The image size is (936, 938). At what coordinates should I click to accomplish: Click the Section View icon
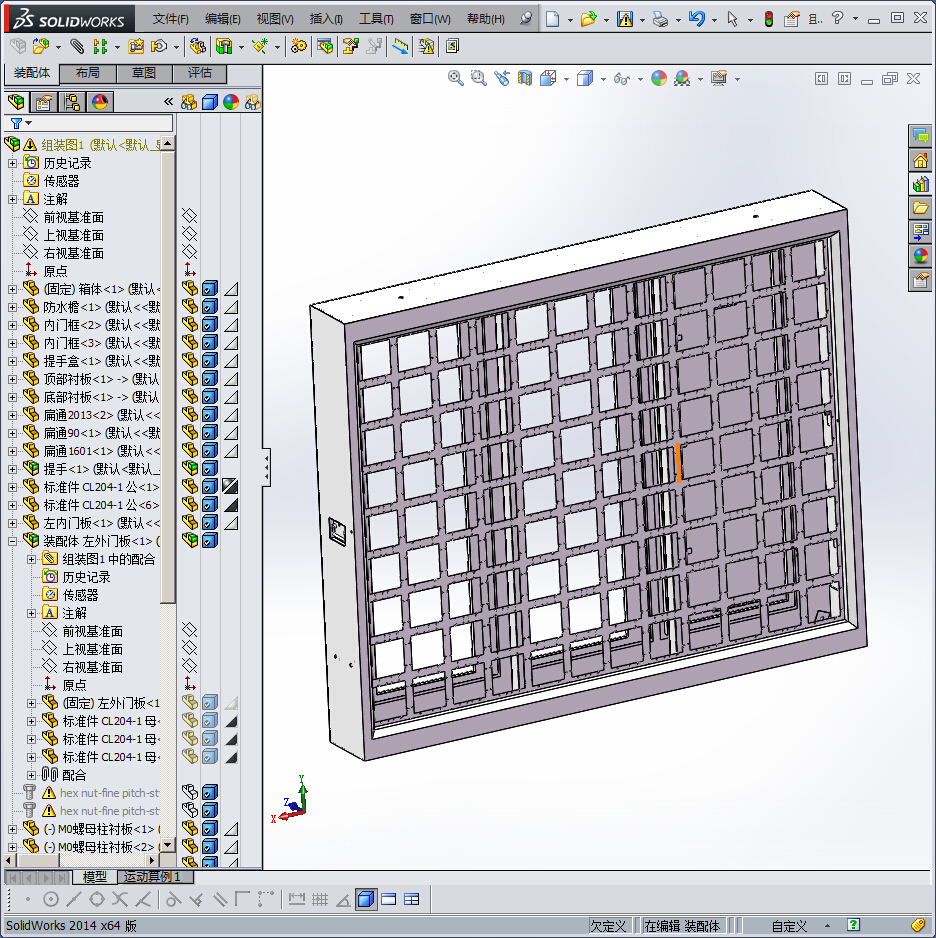coord(525,78)
